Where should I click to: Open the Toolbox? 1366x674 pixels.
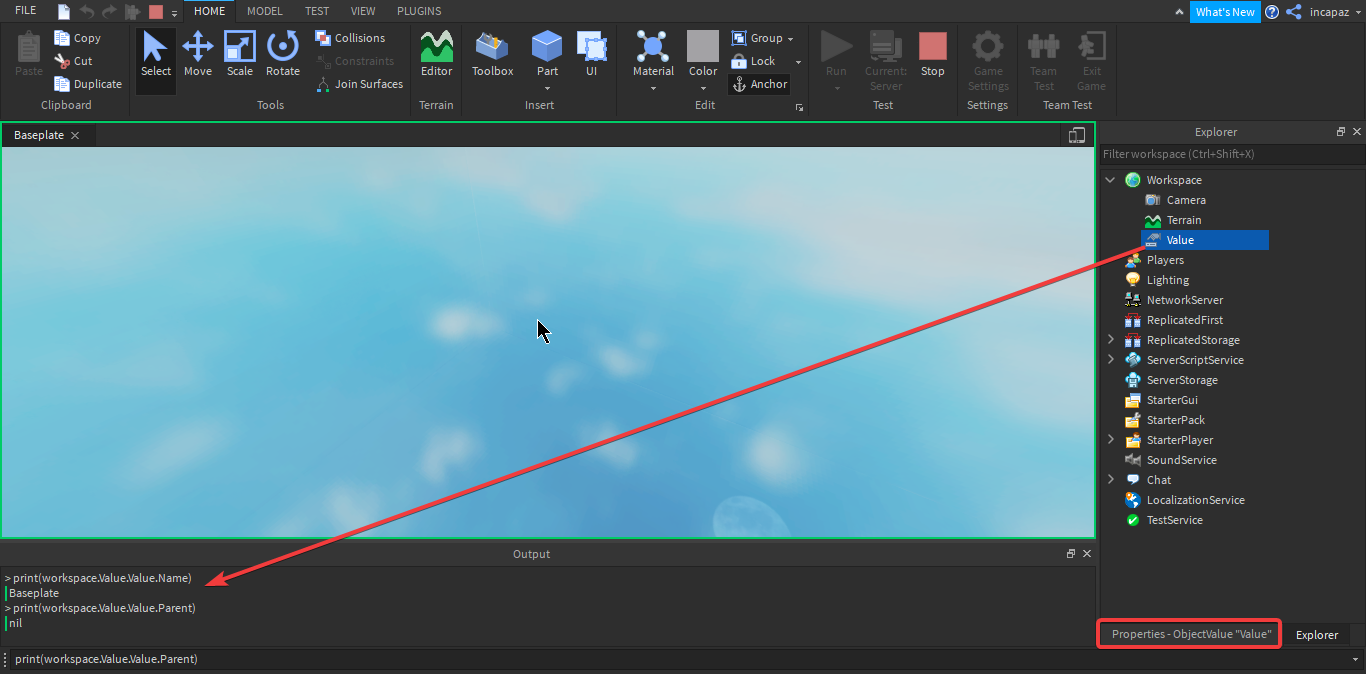tap(492, 55)
